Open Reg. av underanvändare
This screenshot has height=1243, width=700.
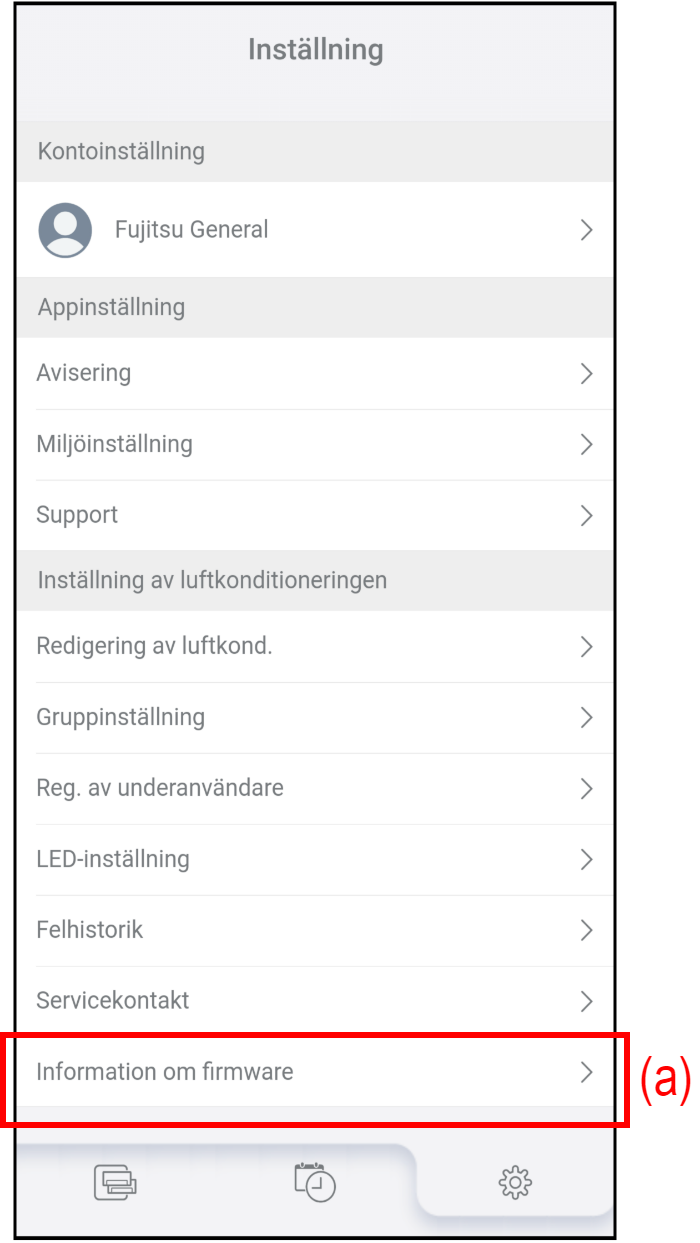pyautogui.click(x=160, y=788)
